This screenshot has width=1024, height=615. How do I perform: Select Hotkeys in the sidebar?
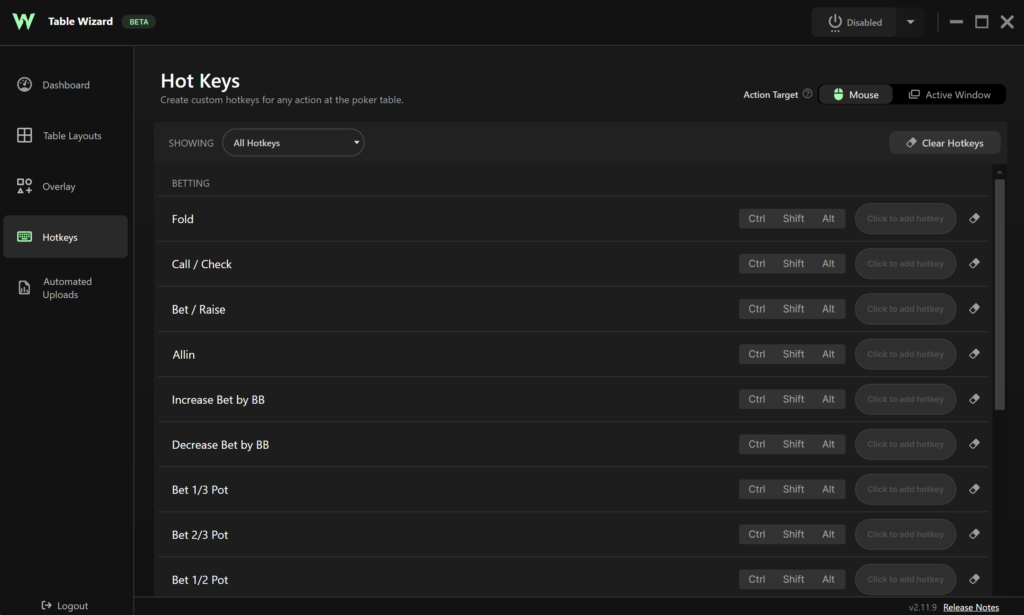tap(65, 237)
